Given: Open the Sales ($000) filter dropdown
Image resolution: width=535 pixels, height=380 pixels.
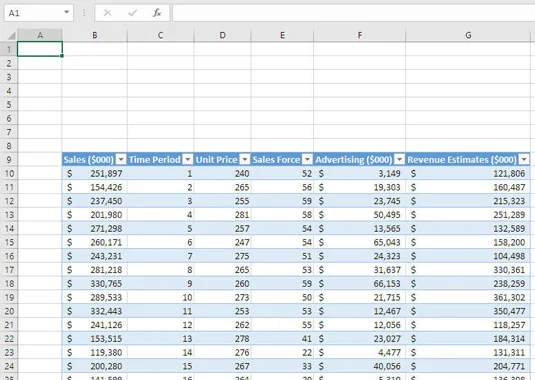Looking at the screenshot, I should coord(121,159).
